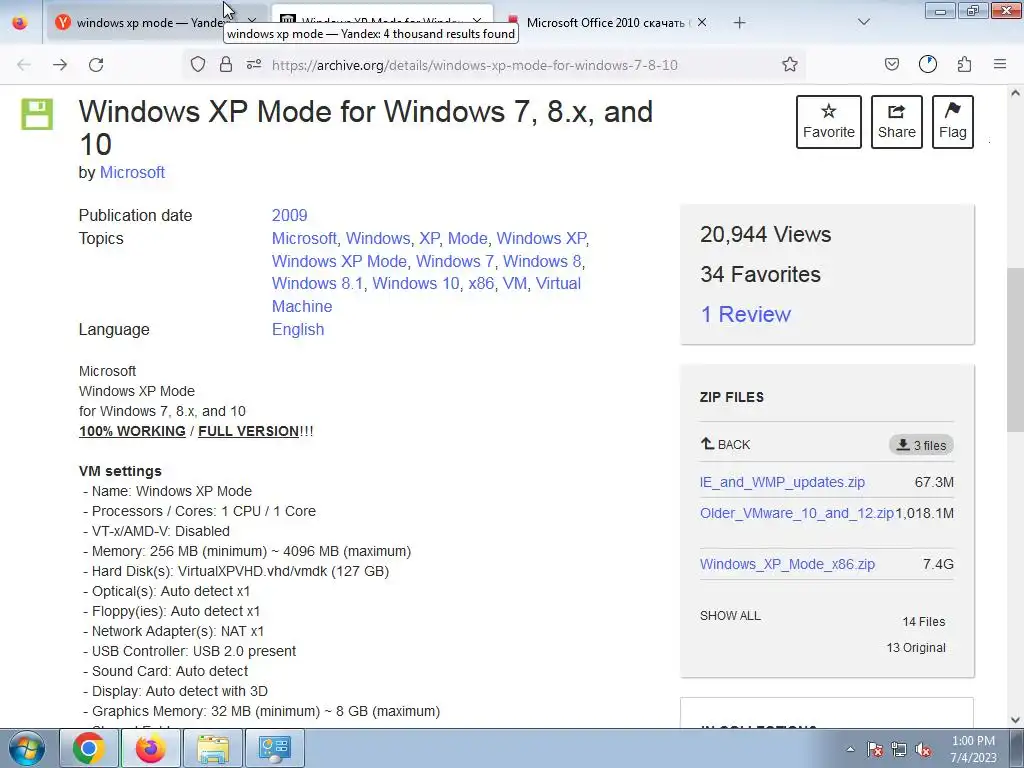This screenshot has height=768, width=1024.
Task: Open the control panel taskbar icon
Action: coord(274,748)
